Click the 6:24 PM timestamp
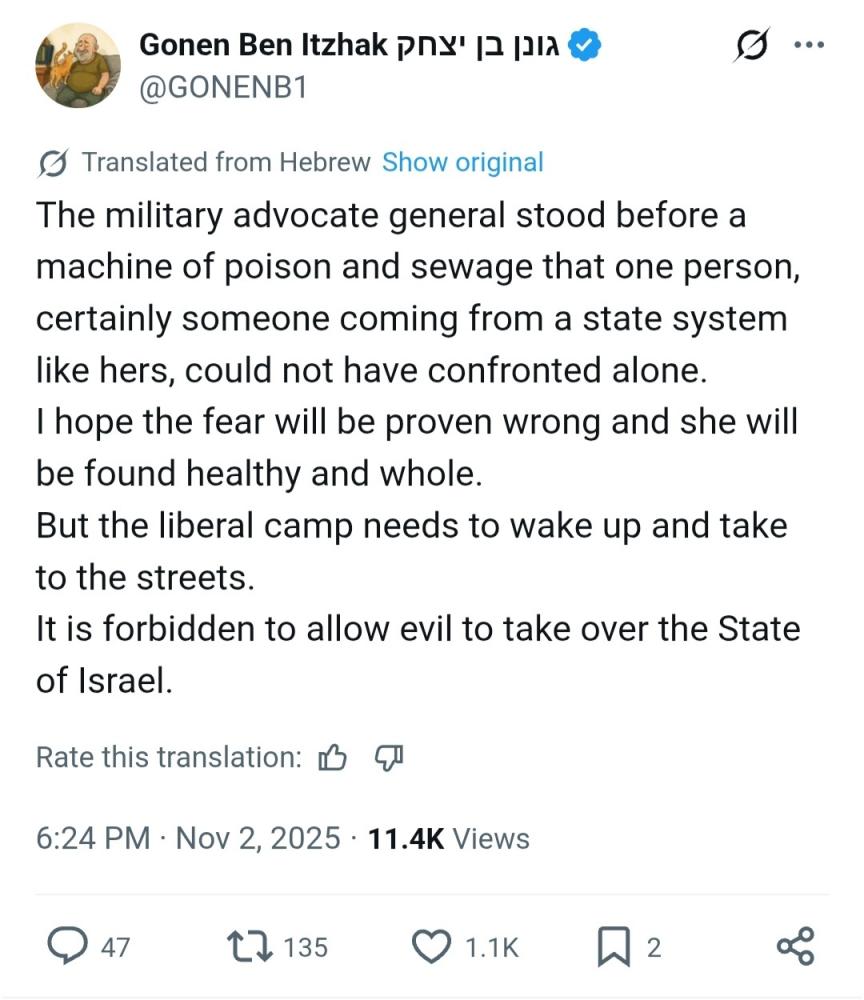864x1000 pixels. (93, 838)
